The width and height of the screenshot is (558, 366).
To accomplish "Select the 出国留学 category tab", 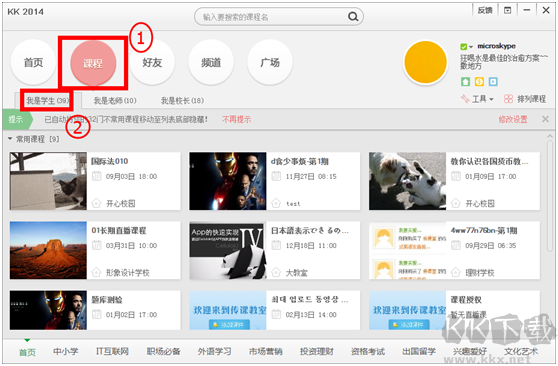I will (419, 351).
